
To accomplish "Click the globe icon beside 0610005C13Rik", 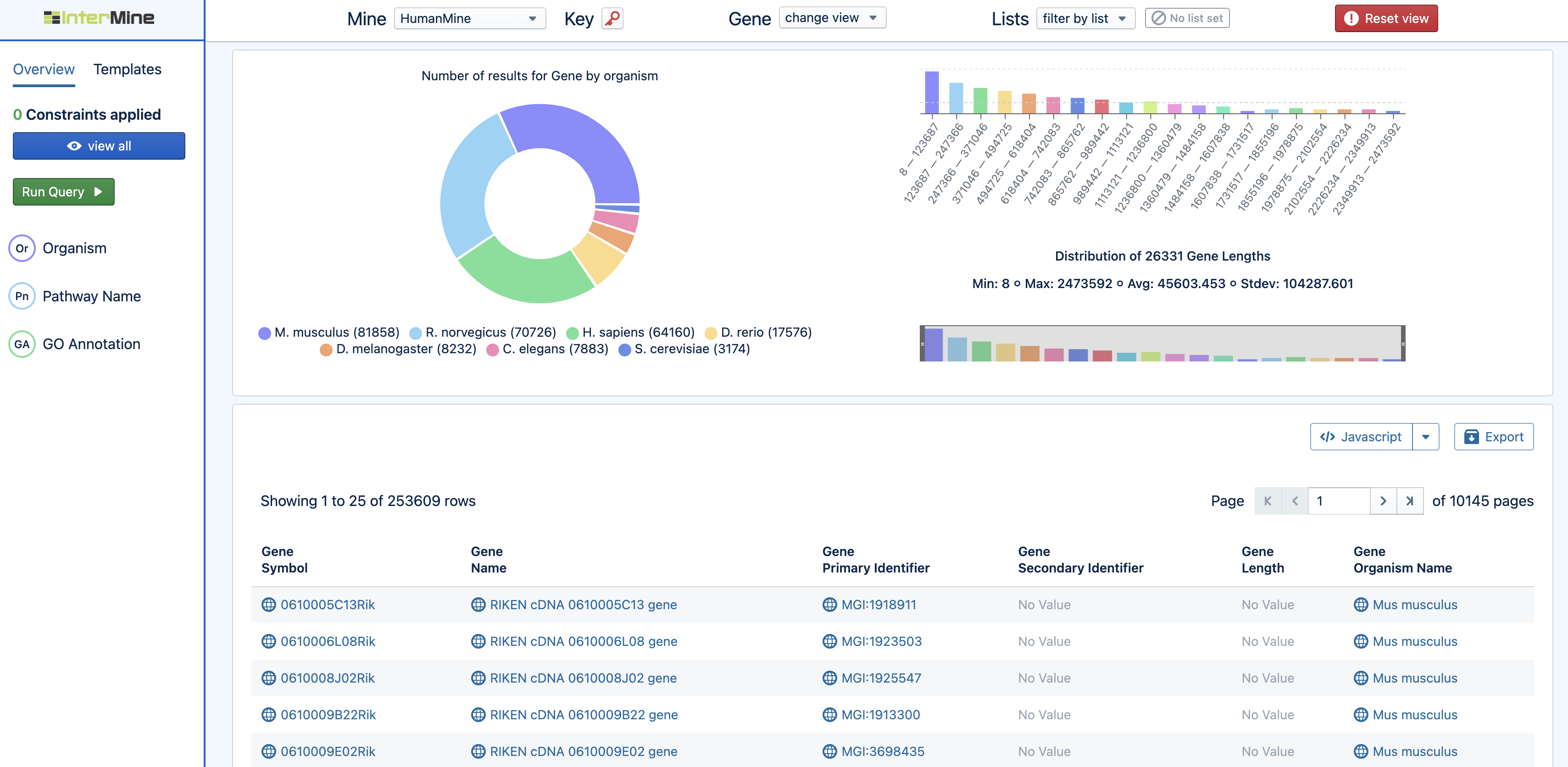I will click(268, 605).
